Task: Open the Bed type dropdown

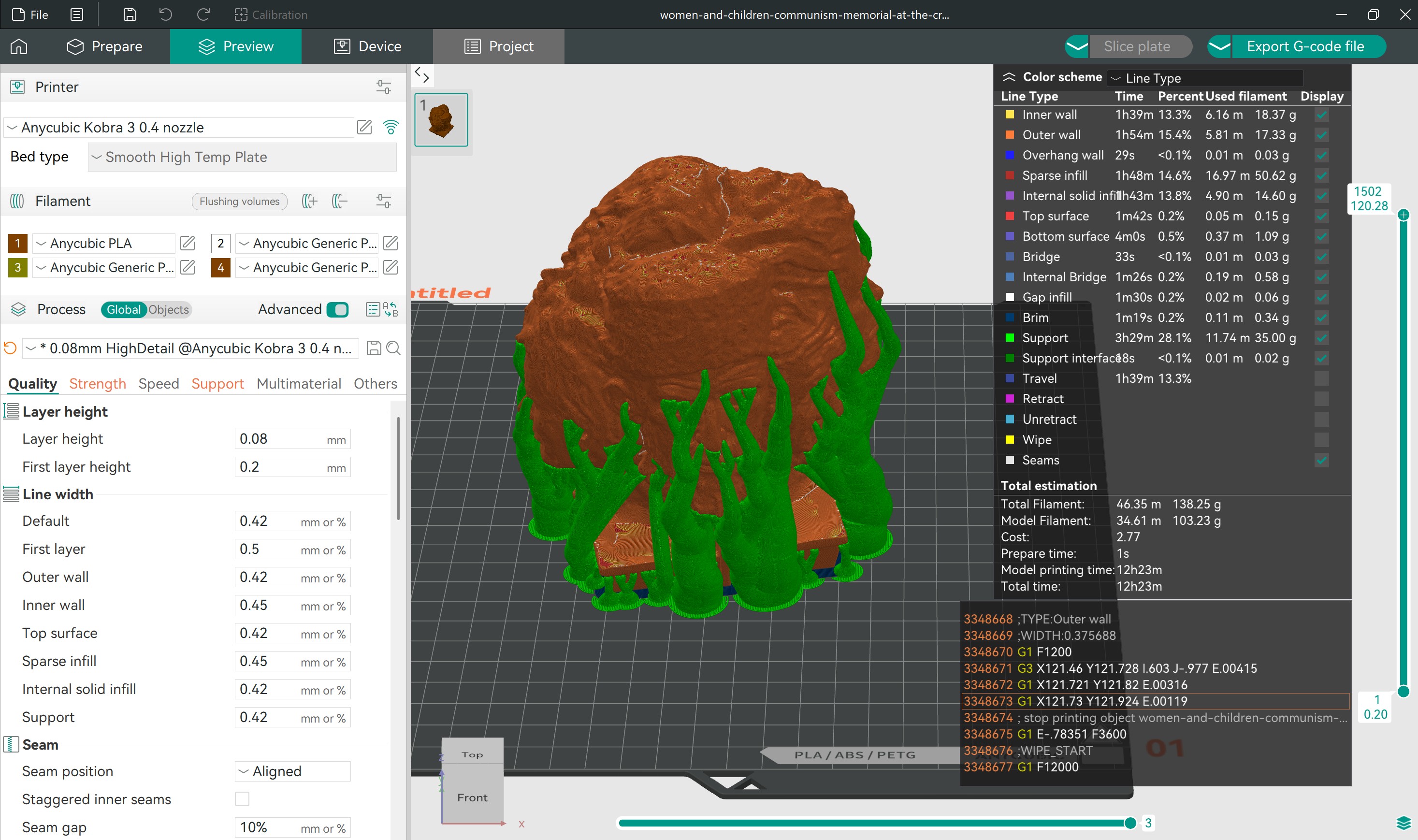Action: pyautogui.click(x=242, y=157)
